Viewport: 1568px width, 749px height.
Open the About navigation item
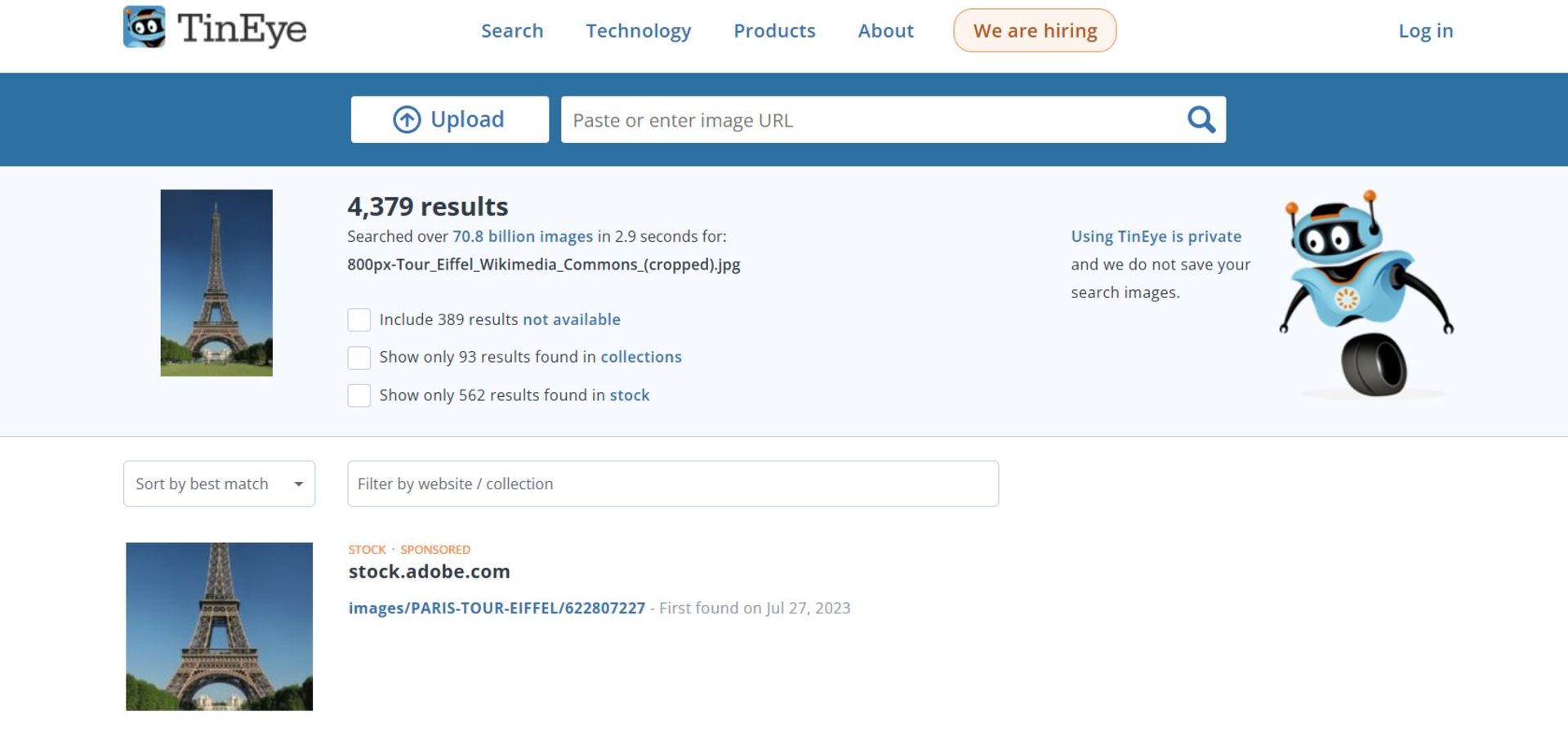click(x=885, y=31)
